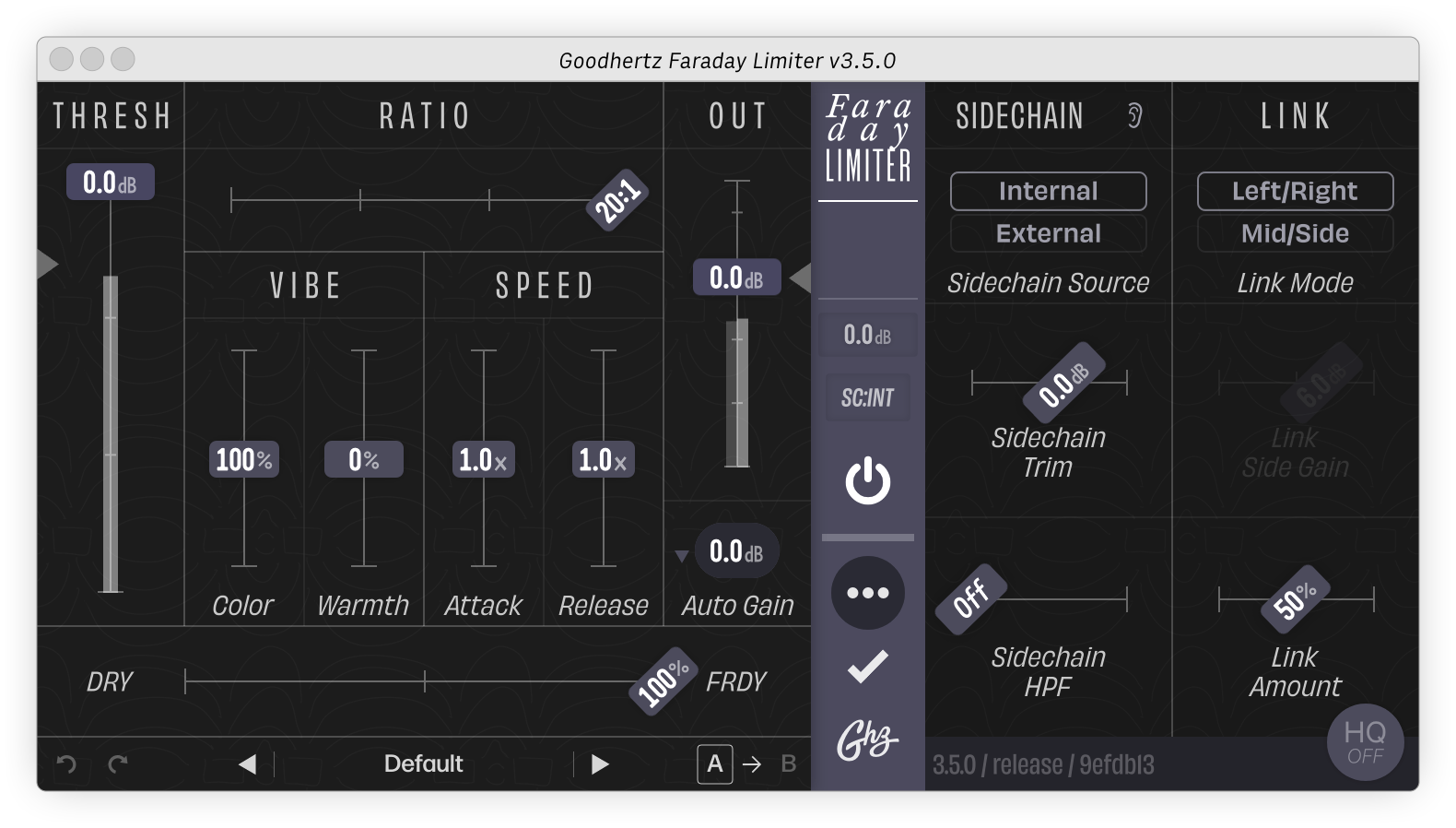Screen dimensions: 1456x828
Task: Click the output level marker triangle
Action: click(801, 278)
